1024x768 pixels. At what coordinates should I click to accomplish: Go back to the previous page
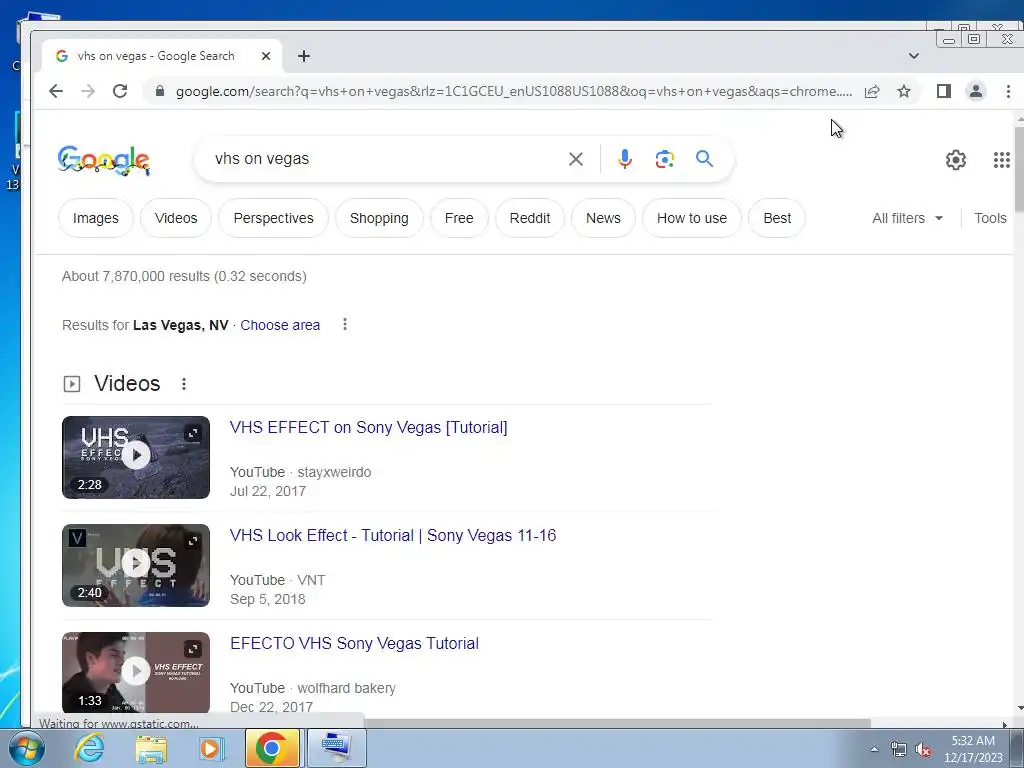[x=56, y=91]
